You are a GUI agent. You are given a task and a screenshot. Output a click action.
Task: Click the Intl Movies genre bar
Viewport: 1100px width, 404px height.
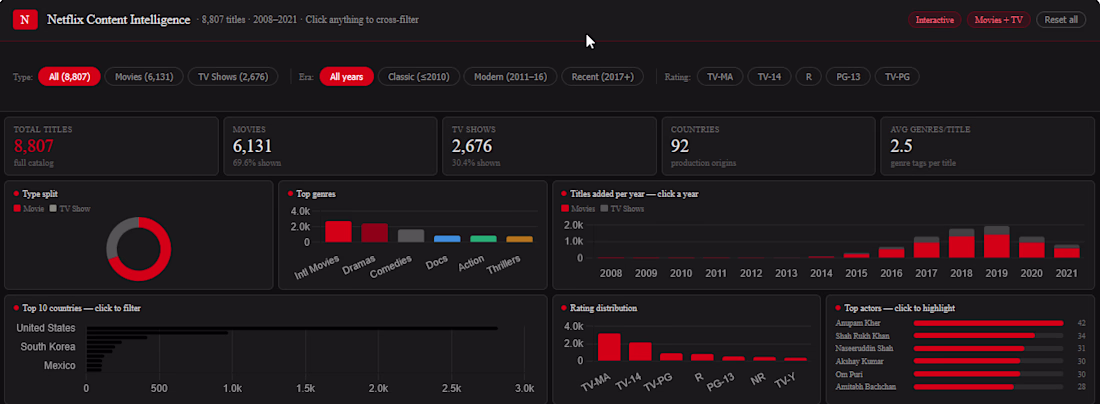[x=338, y=231]
